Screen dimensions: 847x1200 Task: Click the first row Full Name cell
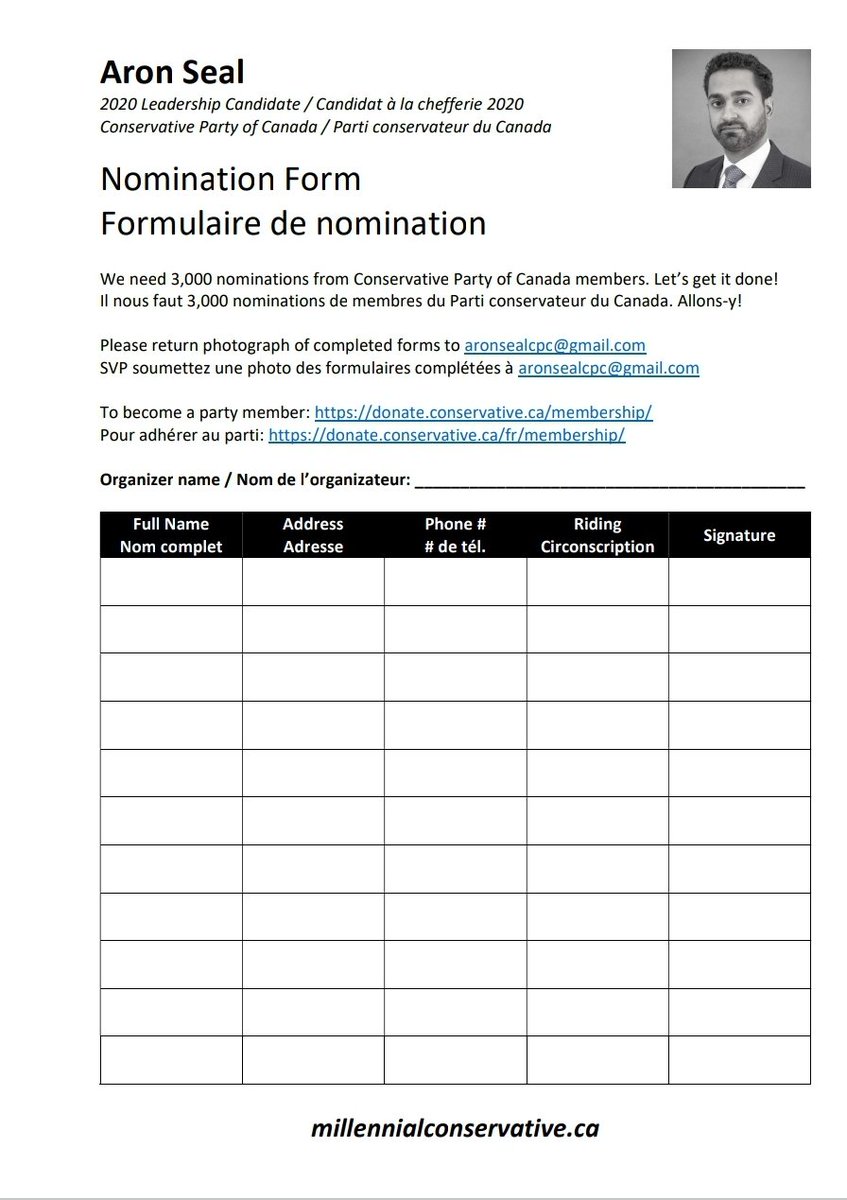pyautogui.click(x=171, y=582)
